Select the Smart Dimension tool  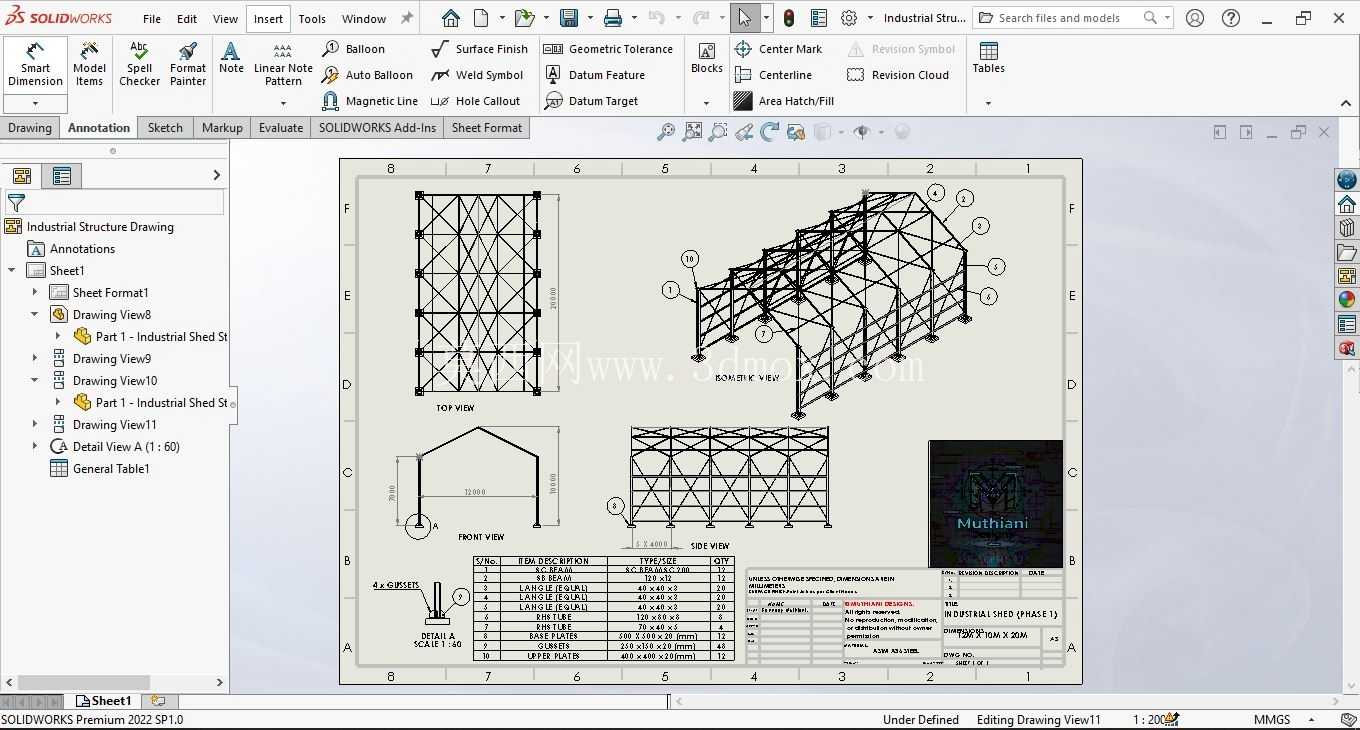(x=35, y=65)
